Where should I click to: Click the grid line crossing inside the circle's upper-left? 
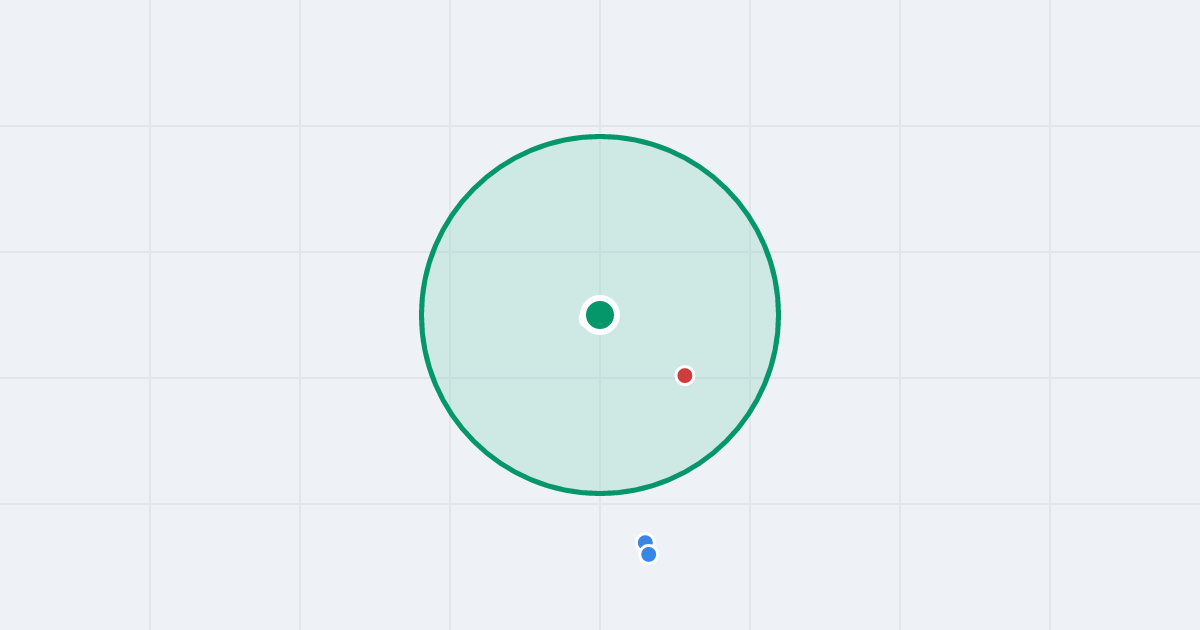click(x=450, y=252)
